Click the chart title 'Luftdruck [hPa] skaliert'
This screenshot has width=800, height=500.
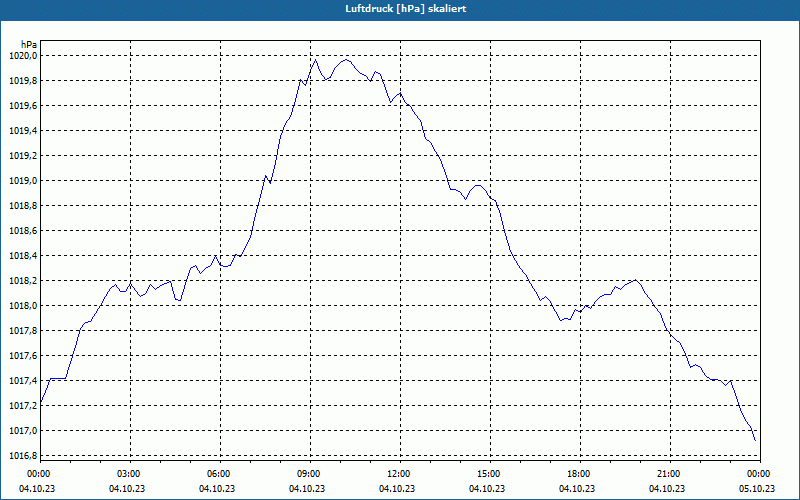(406, 9)
